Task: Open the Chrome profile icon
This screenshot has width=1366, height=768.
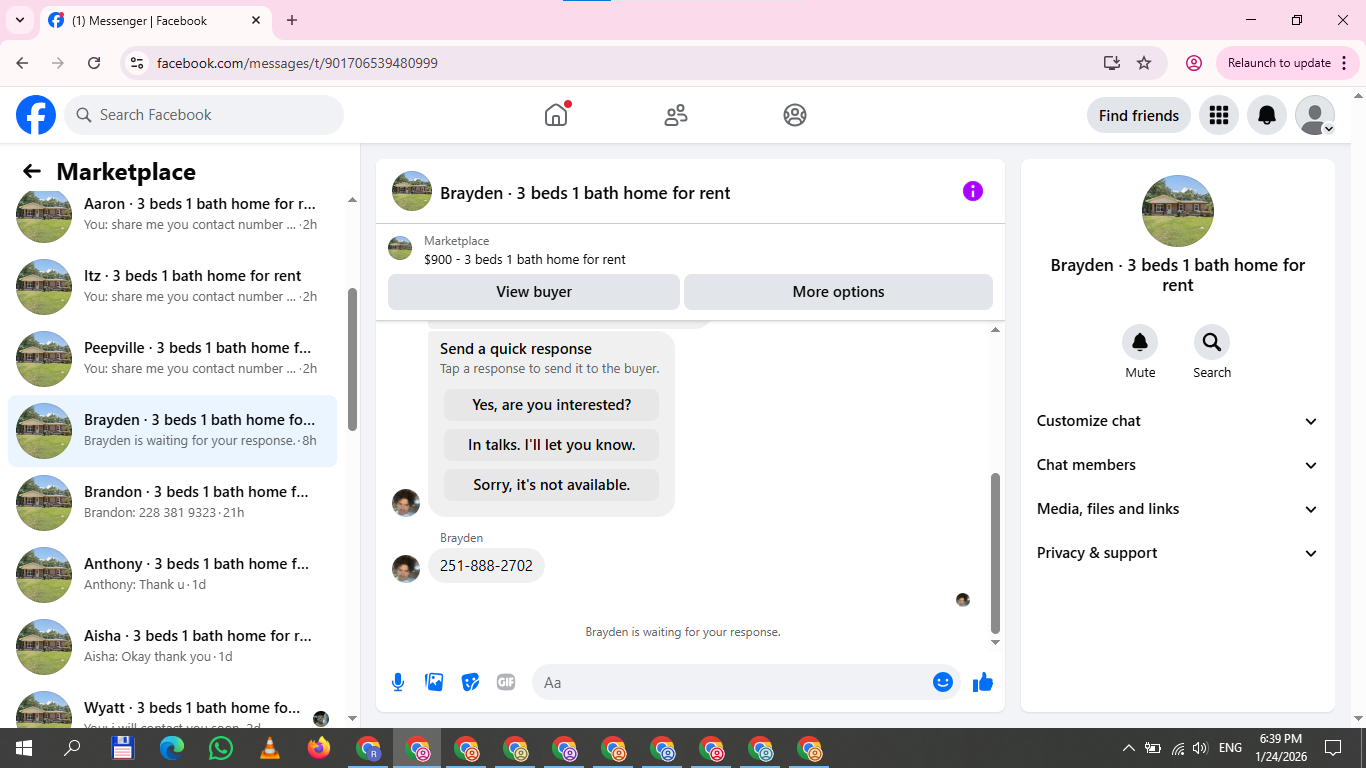Action: [1194, 63]
